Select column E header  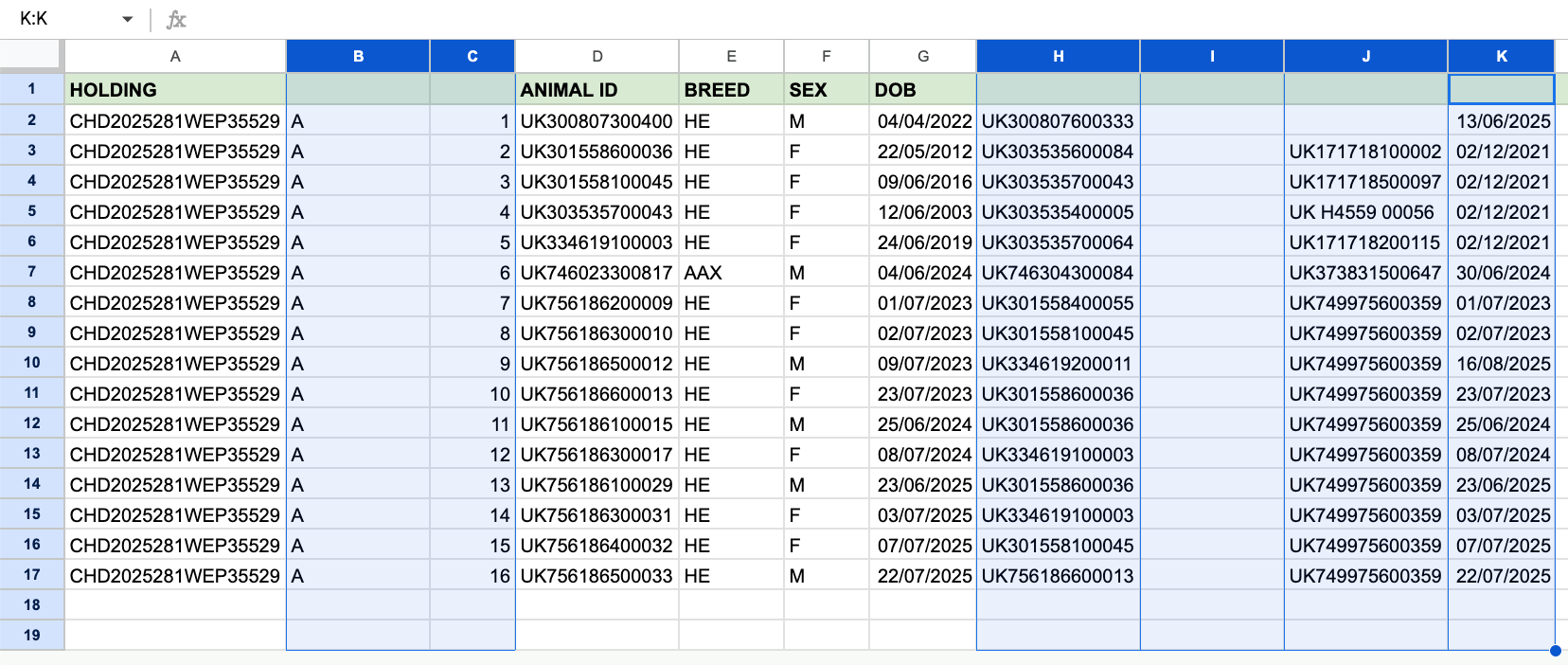[x=732, y=56]
